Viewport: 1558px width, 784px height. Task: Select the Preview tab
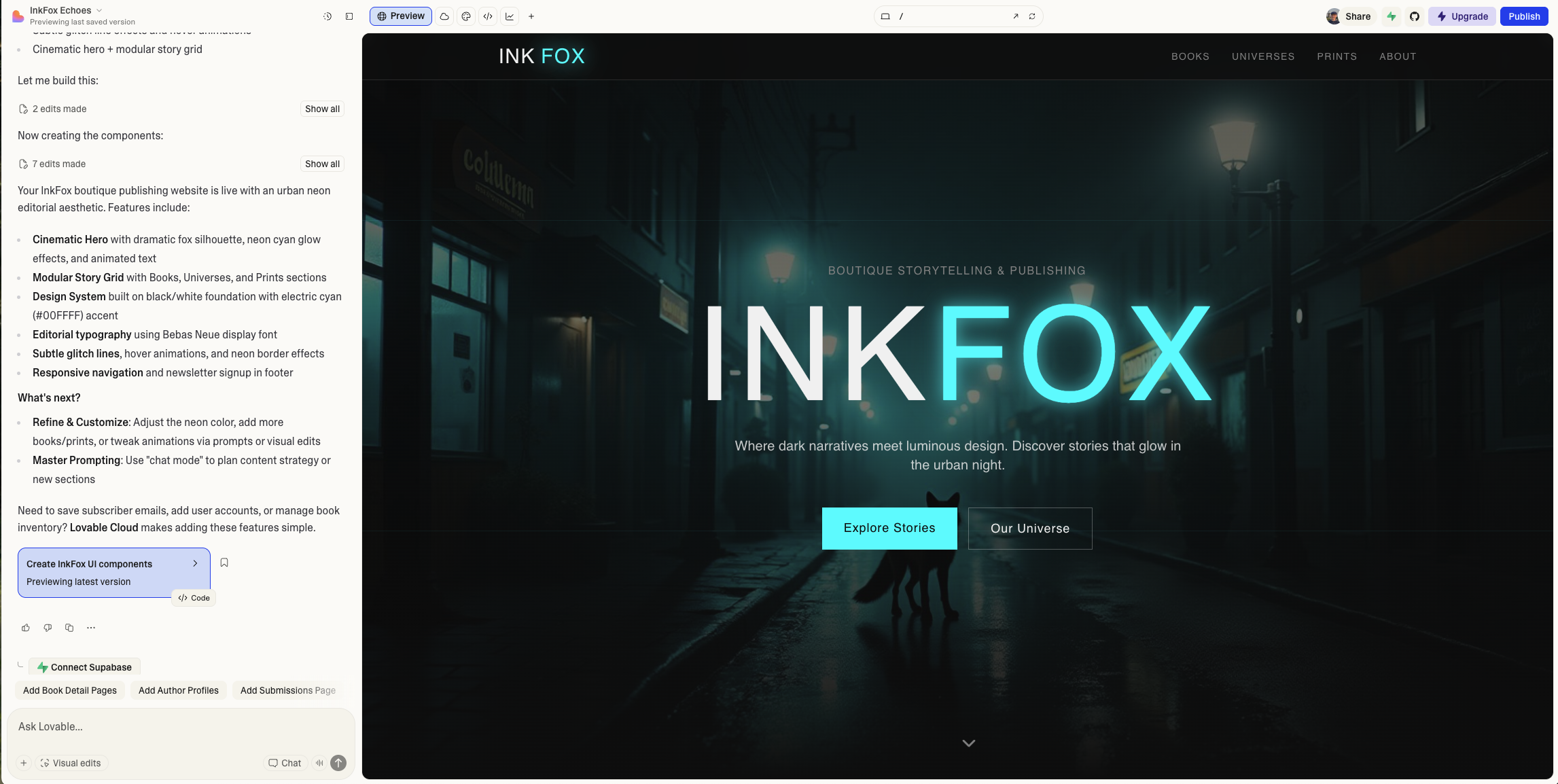pos(401,16)
